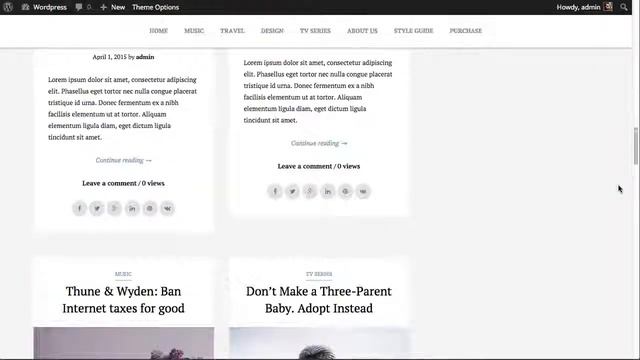The image size is (640, 360).
Task: Click Facebook share icon above Three-Parent Baby post
Action: pyautogui.click(x=275, y=191)
